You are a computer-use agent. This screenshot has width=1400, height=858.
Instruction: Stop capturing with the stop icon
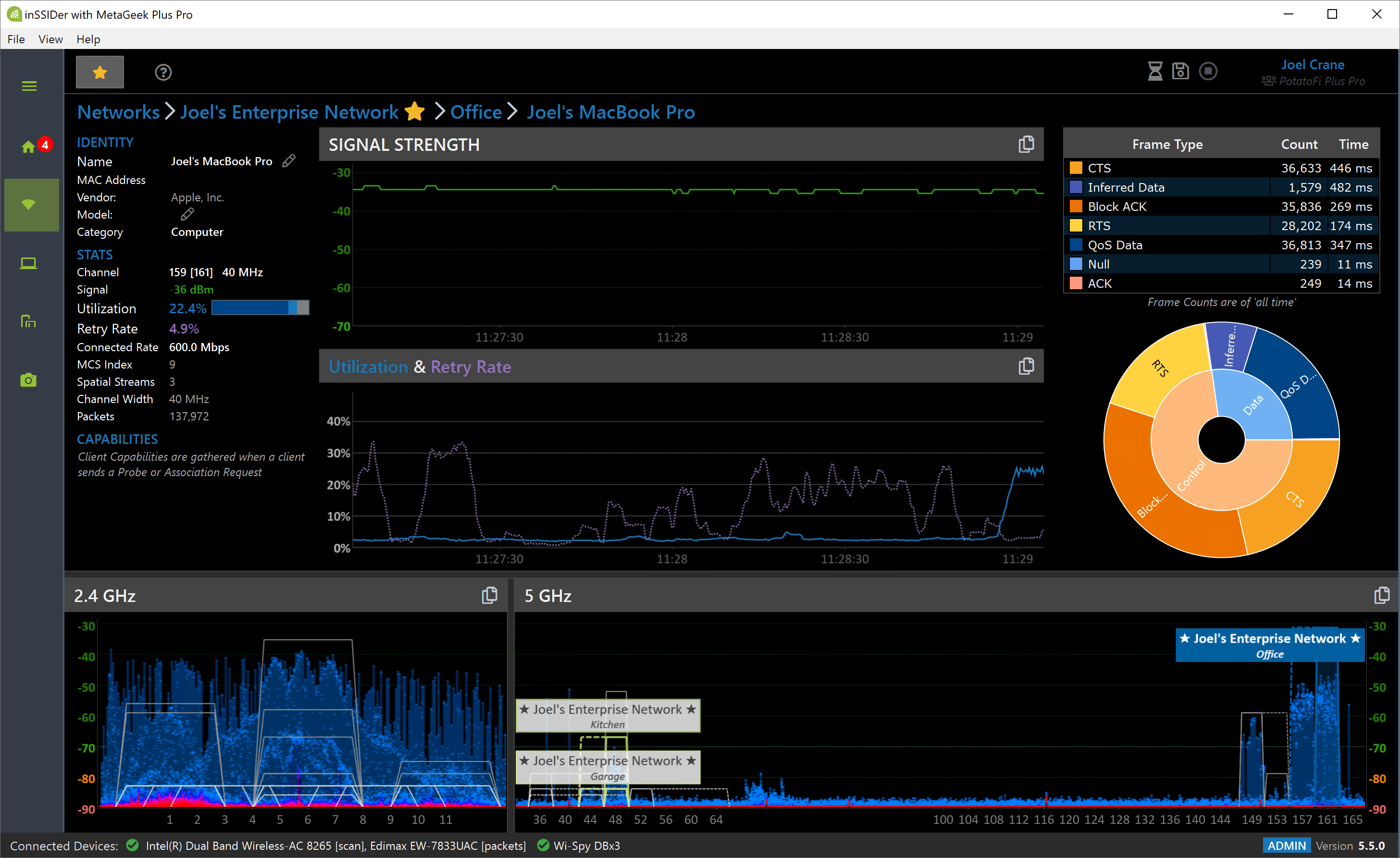point(1208,71)
